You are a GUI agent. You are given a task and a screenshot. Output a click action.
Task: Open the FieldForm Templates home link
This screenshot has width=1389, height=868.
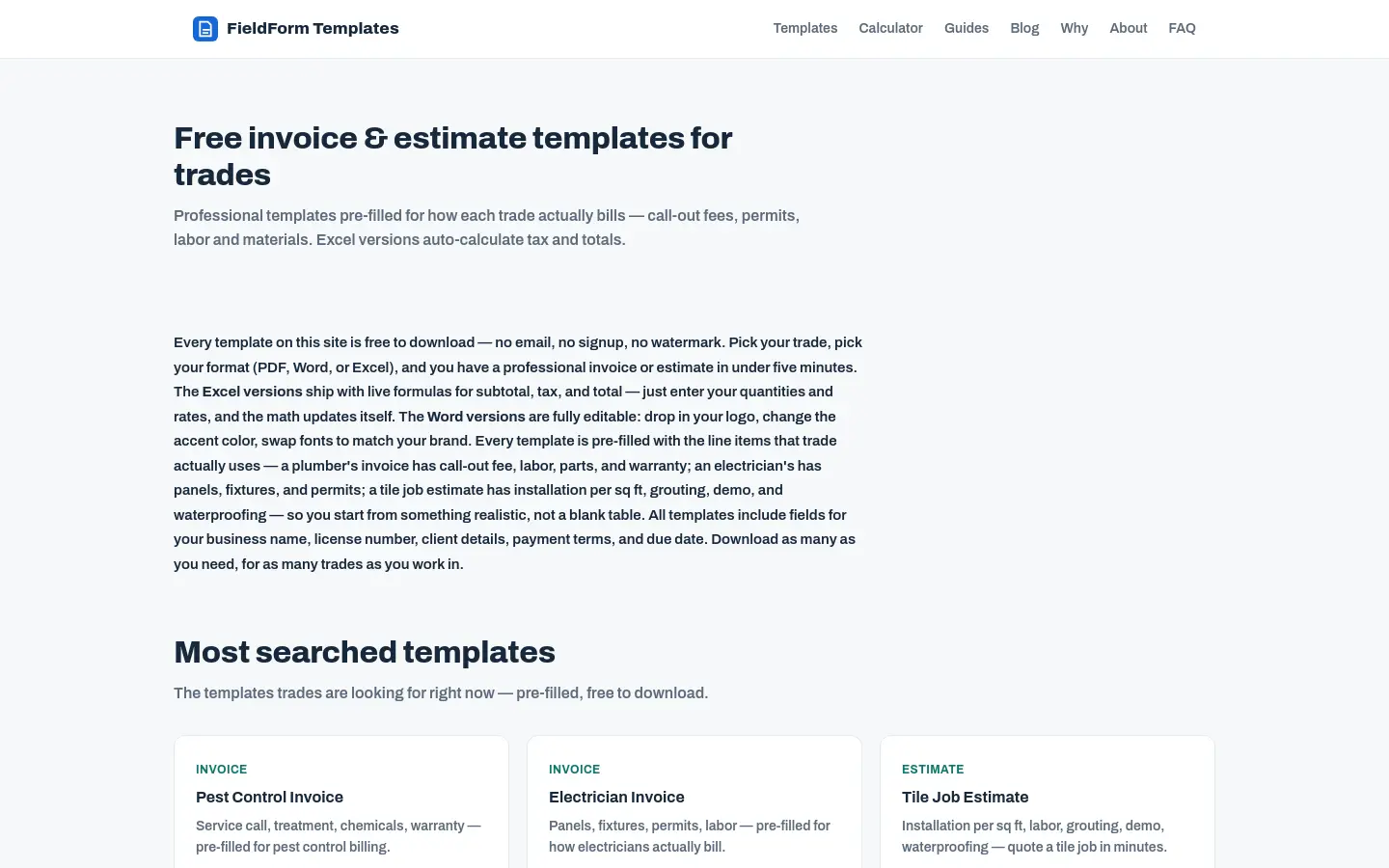click(295, 29)
